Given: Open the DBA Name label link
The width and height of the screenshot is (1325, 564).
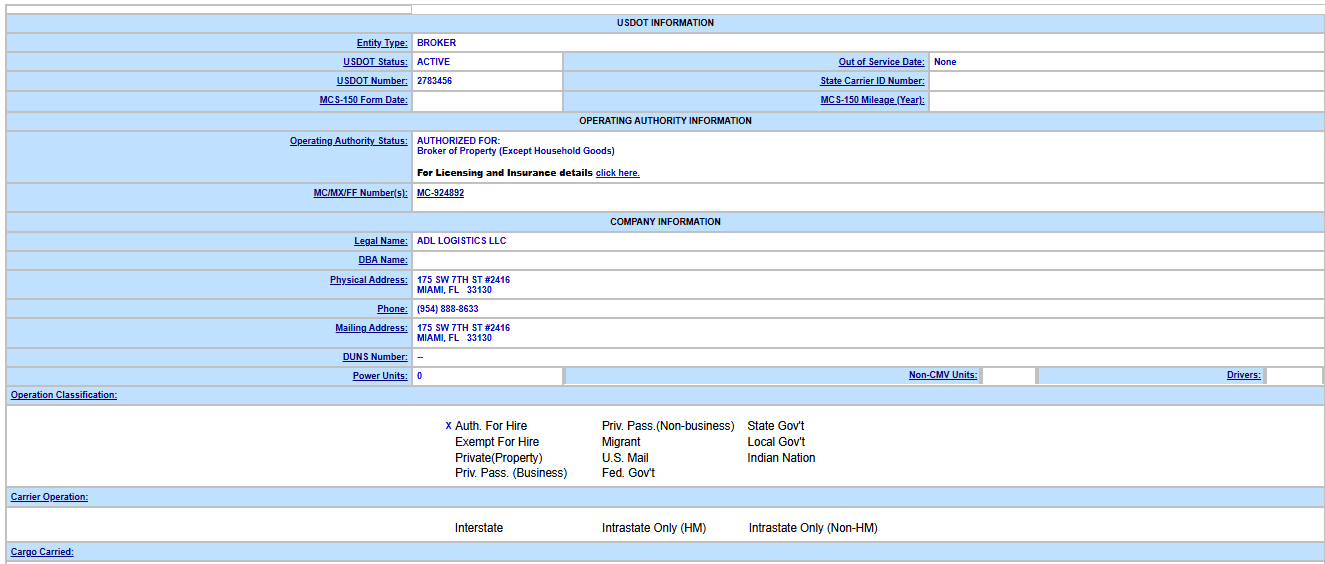Looking at the screenshot, I should coord(383,260).
